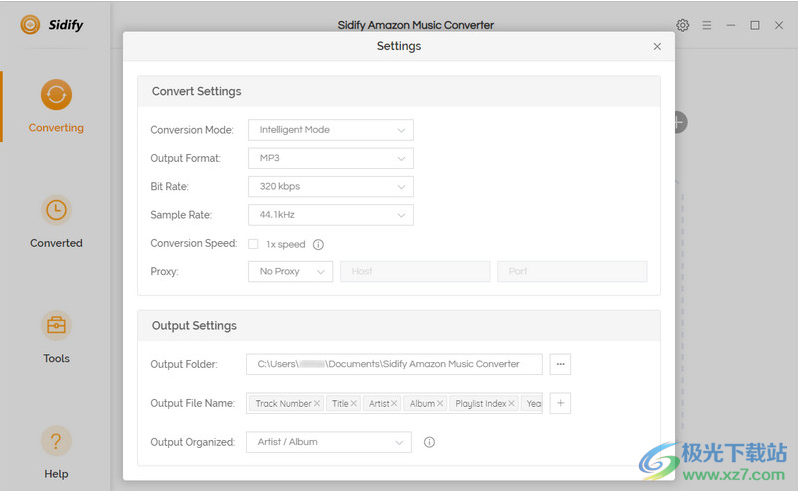Click the Output Folder path field
The width and height of the screenshot is (798, 491).
coord(394,364)
